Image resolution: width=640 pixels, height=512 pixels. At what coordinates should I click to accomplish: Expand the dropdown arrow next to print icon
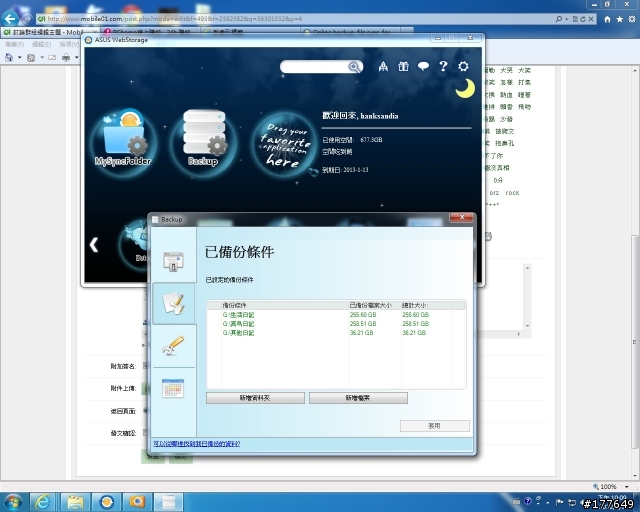pos(76,58)
